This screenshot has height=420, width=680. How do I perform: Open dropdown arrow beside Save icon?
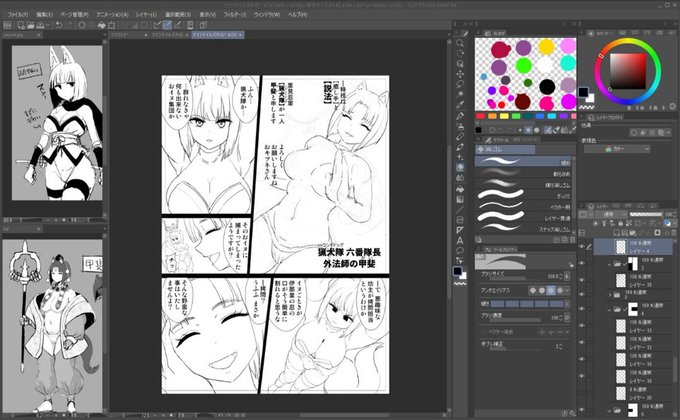[x=48, y=25]
